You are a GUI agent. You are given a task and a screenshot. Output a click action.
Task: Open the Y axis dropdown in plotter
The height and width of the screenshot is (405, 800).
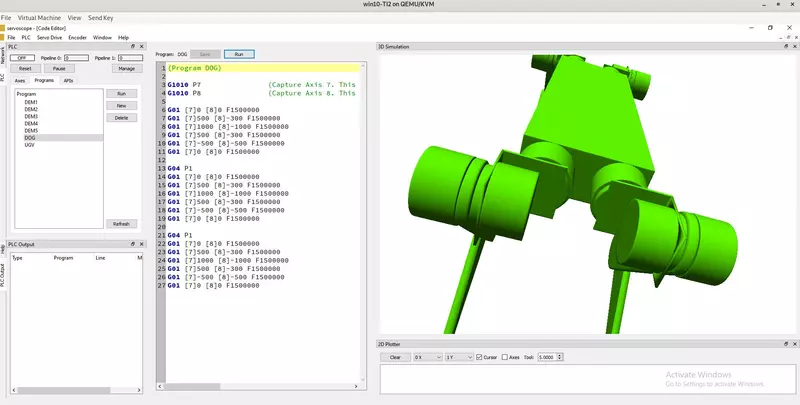pos(457,357)
